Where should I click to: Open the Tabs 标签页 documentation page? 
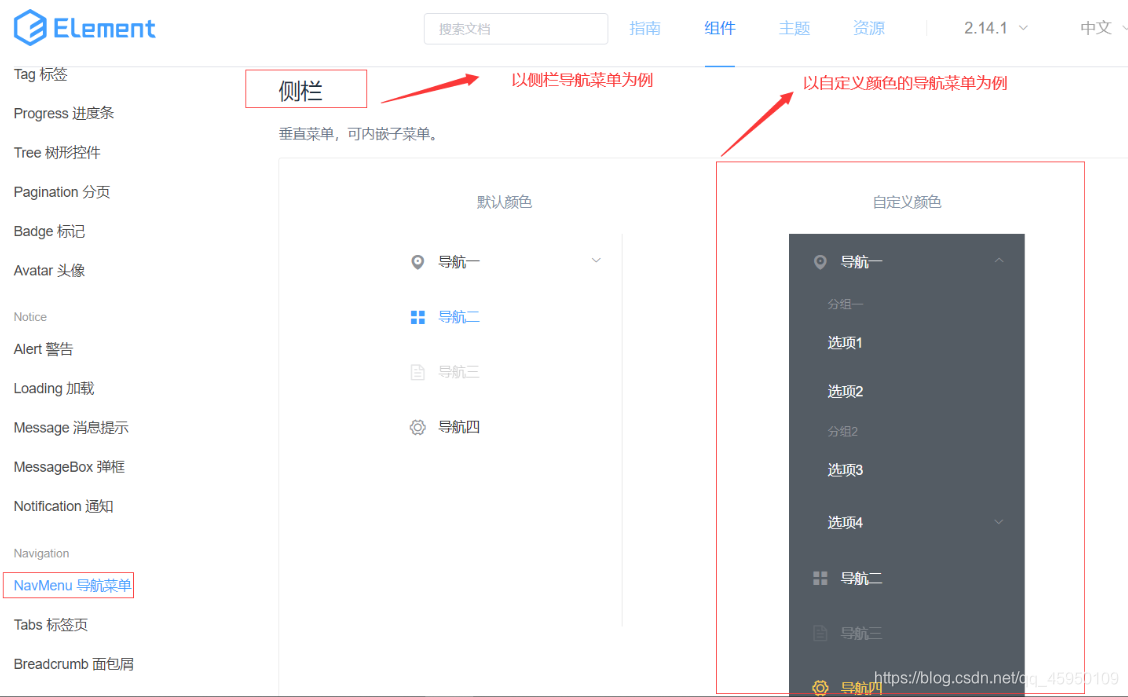(x=50, y=624)
